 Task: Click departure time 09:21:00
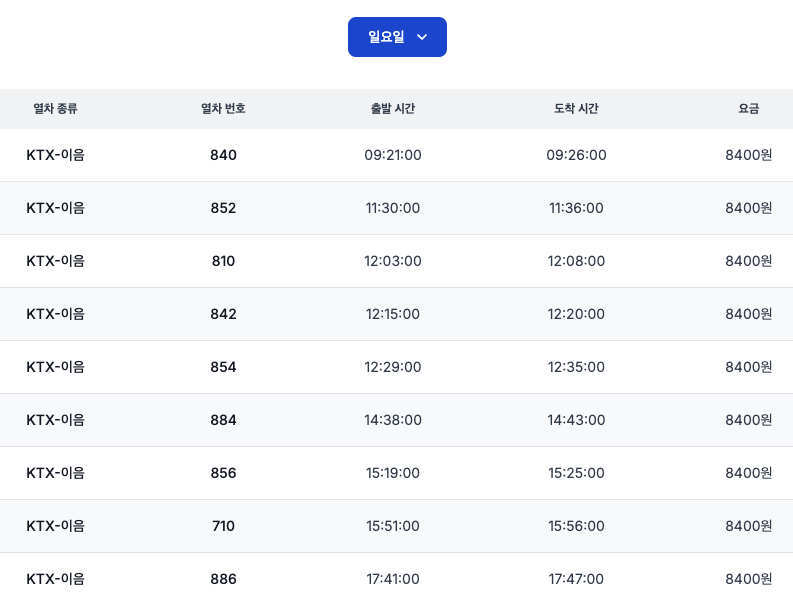pyautogui.click(x=392, y=155)
